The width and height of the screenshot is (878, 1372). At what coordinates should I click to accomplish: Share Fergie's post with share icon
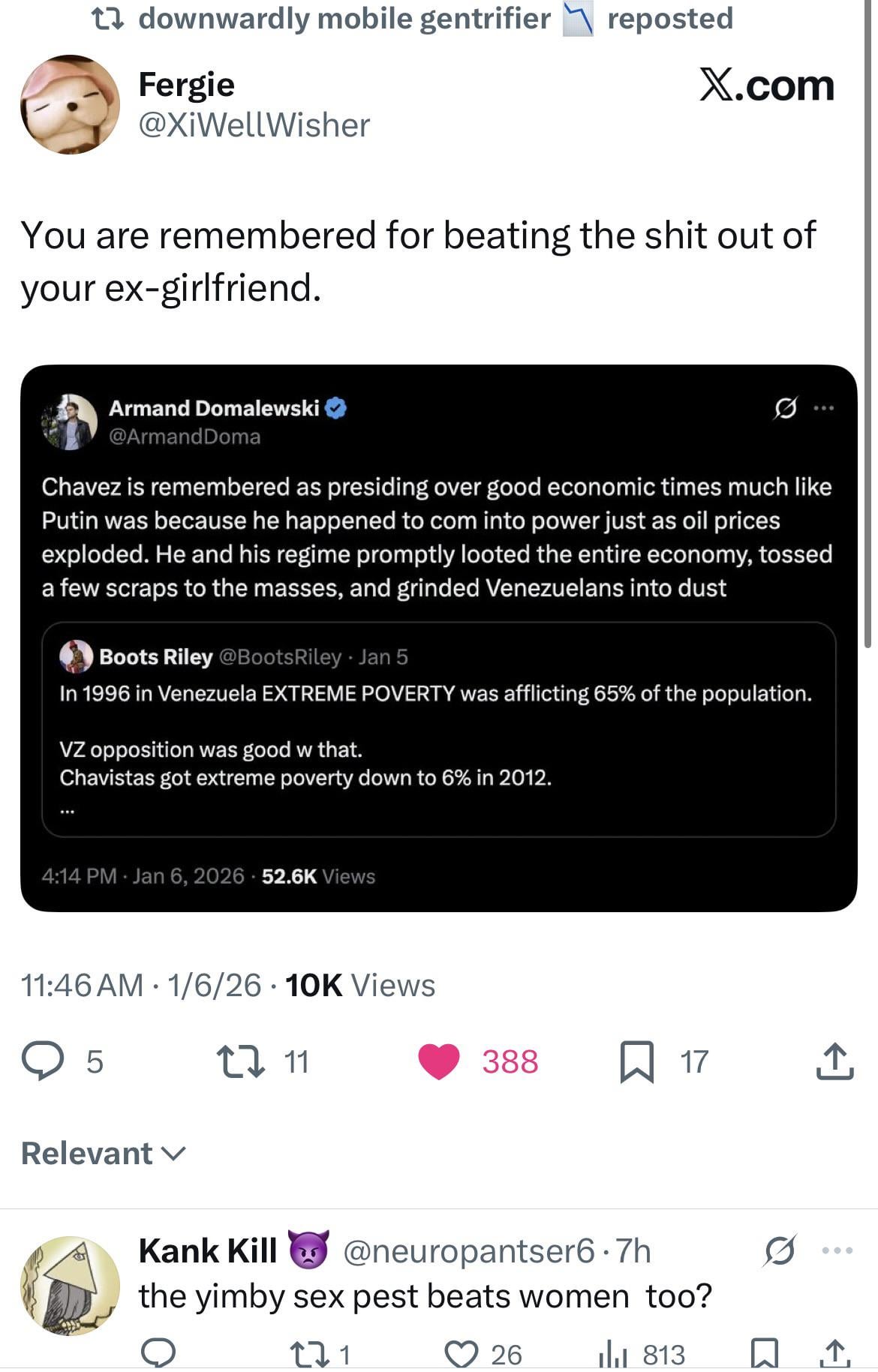[x=834, y=1061]
